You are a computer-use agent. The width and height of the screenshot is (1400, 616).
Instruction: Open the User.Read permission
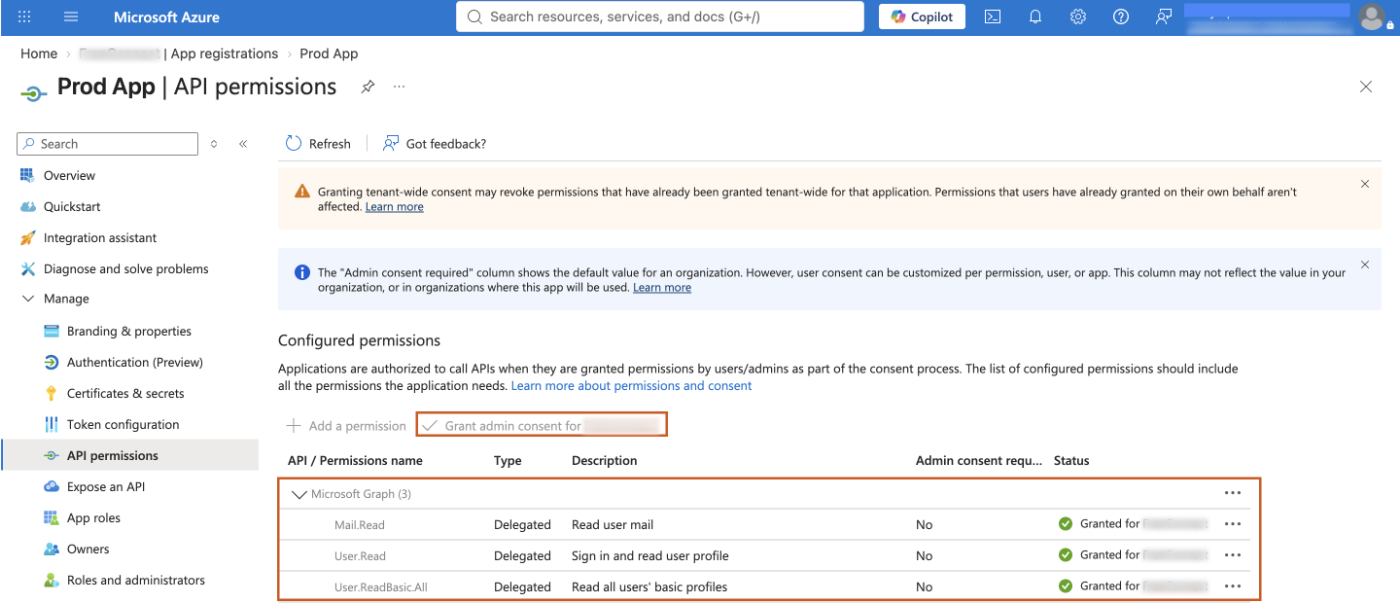coord(360,556)
